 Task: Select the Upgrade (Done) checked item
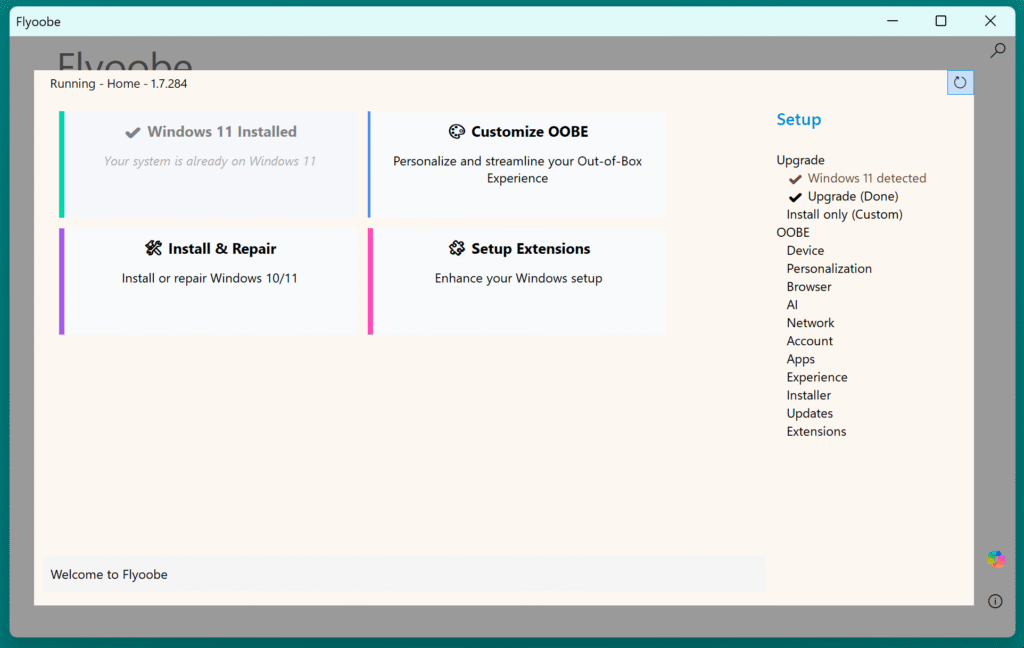point(852,196)
